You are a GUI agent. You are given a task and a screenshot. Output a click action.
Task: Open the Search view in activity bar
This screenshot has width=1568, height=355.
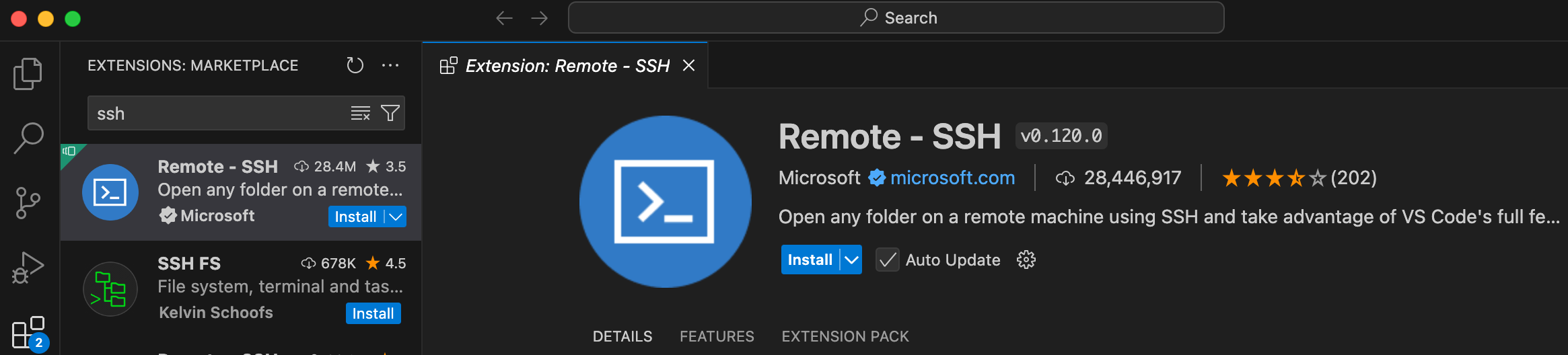[28, 139]
